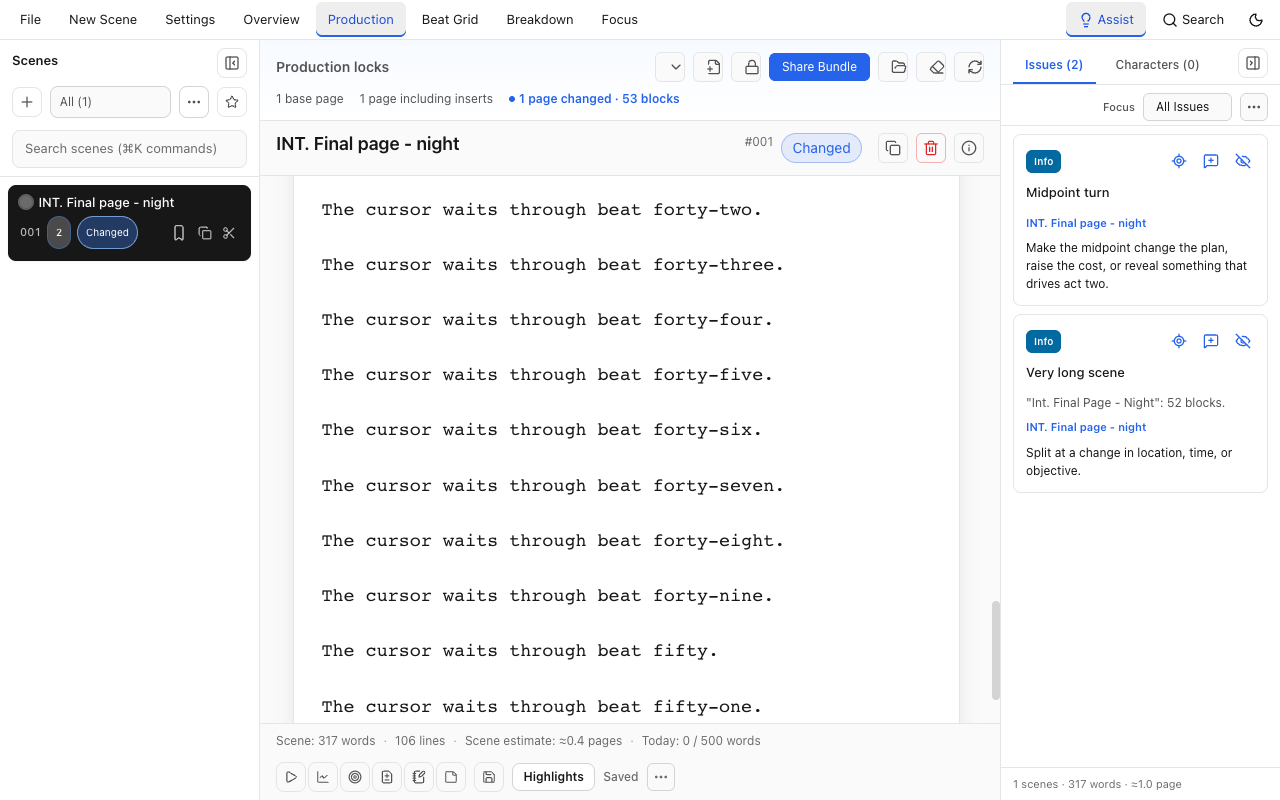
Task: Open the line chart stats icon
Action: click(x=323, y=777)
